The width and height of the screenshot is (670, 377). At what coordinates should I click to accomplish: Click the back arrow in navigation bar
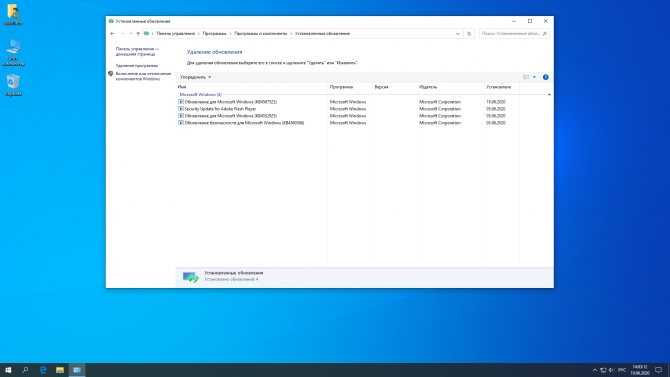pos(112,33)
